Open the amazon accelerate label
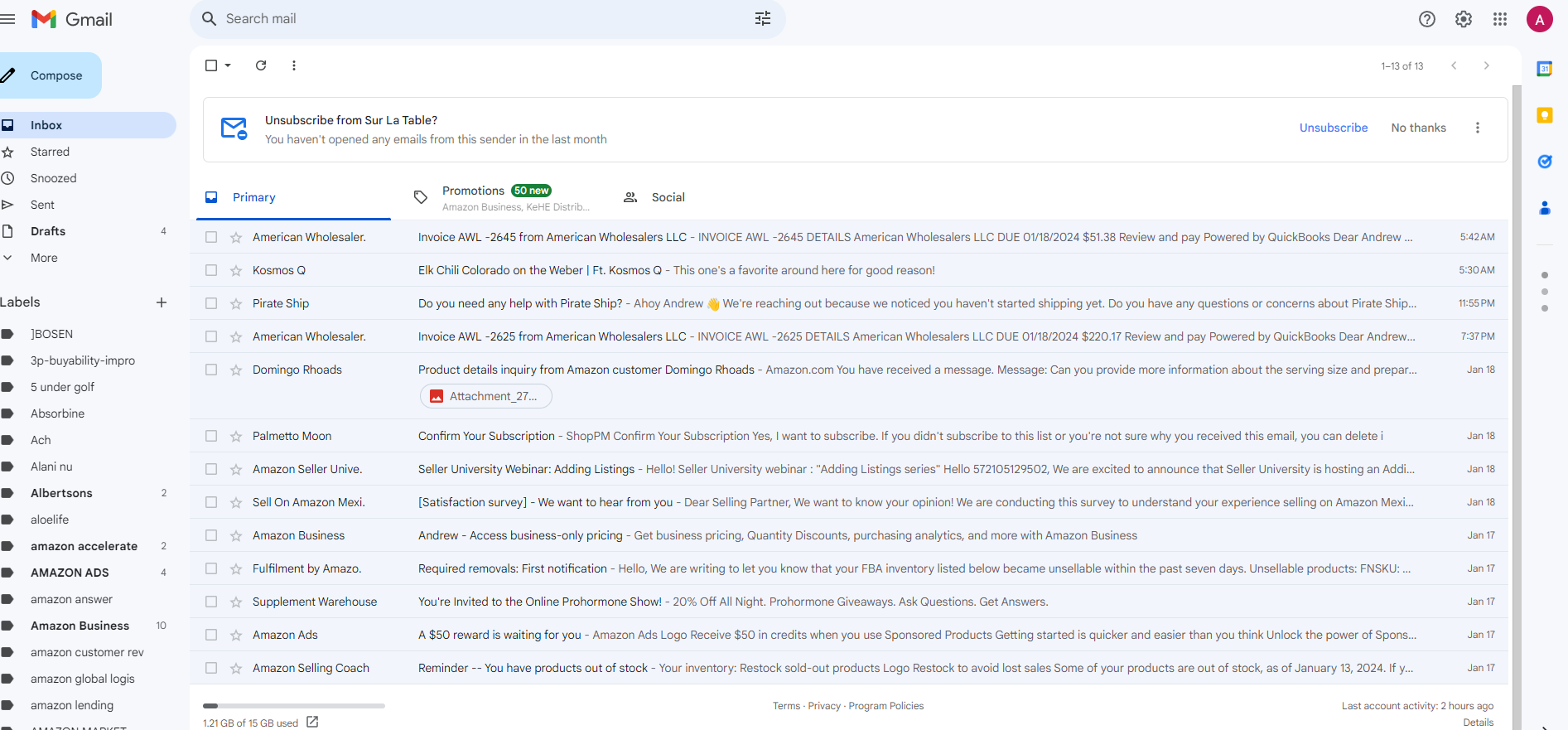The width and height of the screenshot is (1568, 730). point(84,546)
